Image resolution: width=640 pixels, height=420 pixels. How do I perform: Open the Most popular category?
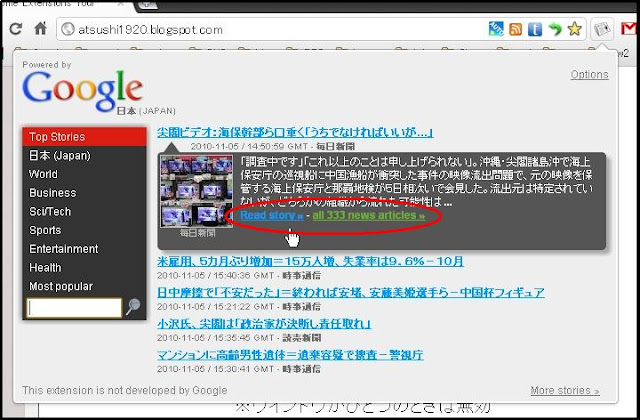pyautogui.click(x=84, y=287)
